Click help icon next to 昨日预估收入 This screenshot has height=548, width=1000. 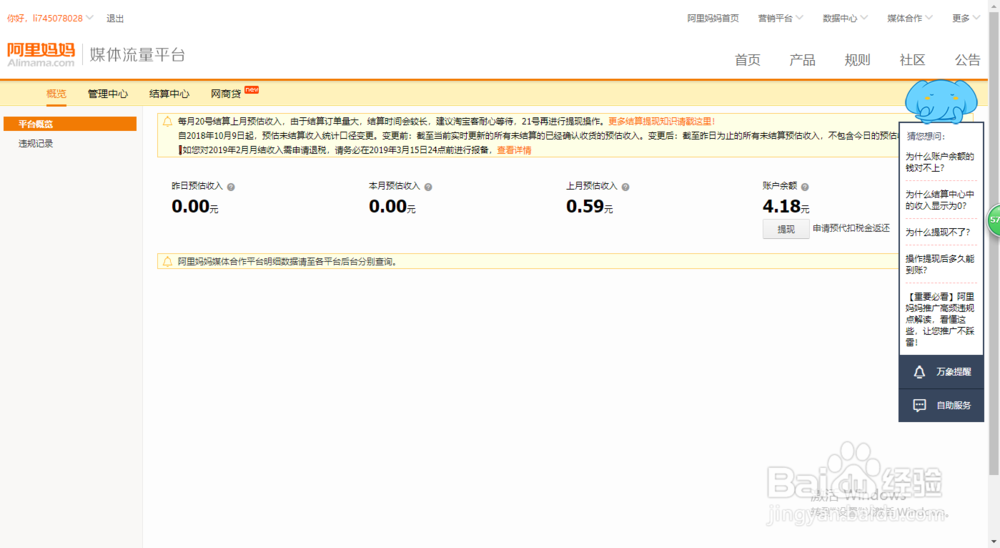tap(231, 187)
